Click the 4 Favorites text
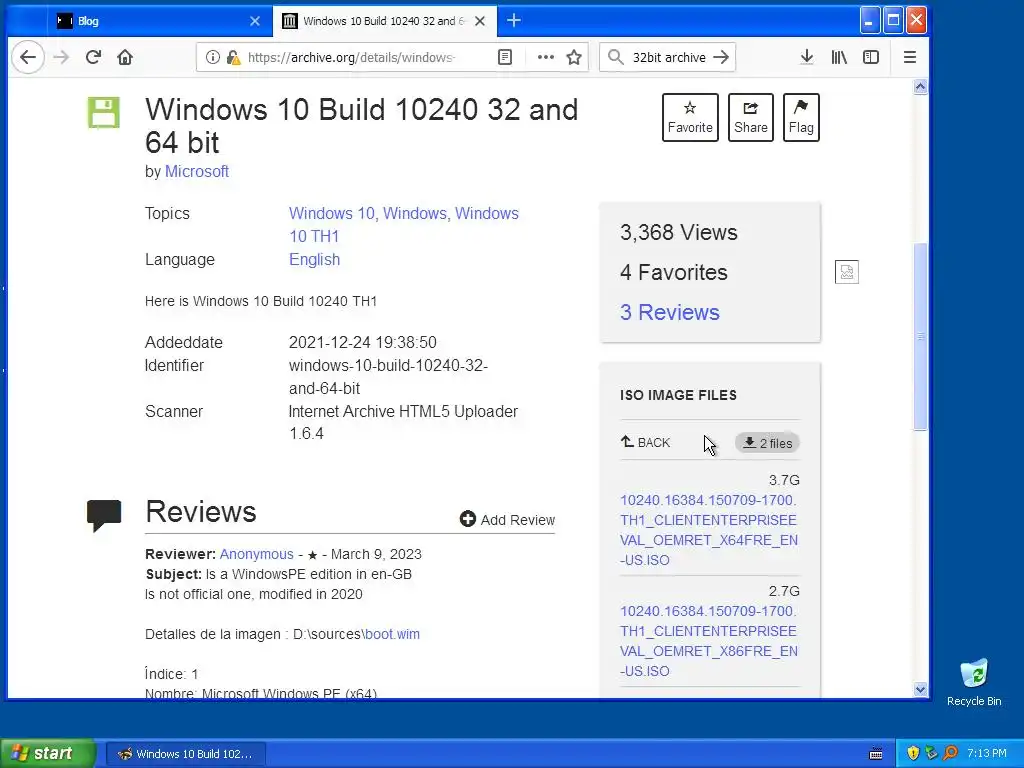Viewport: 1024px width, 768px height. click(673, 272)
